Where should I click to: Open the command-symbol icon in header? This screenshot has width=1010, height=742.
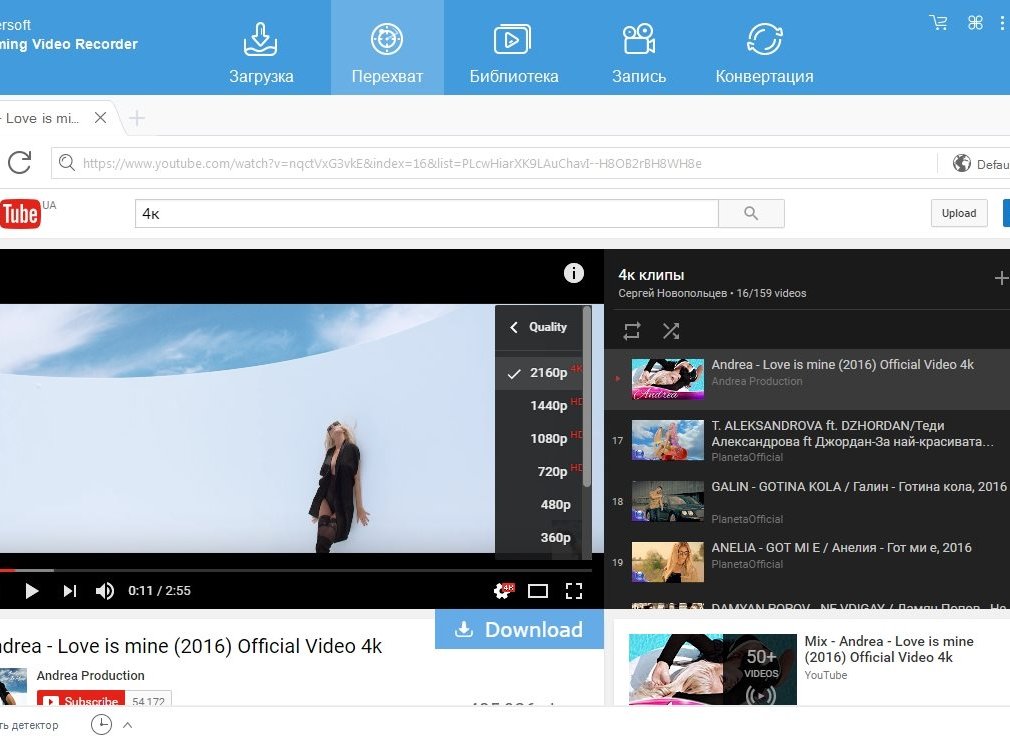pos(975,23)
